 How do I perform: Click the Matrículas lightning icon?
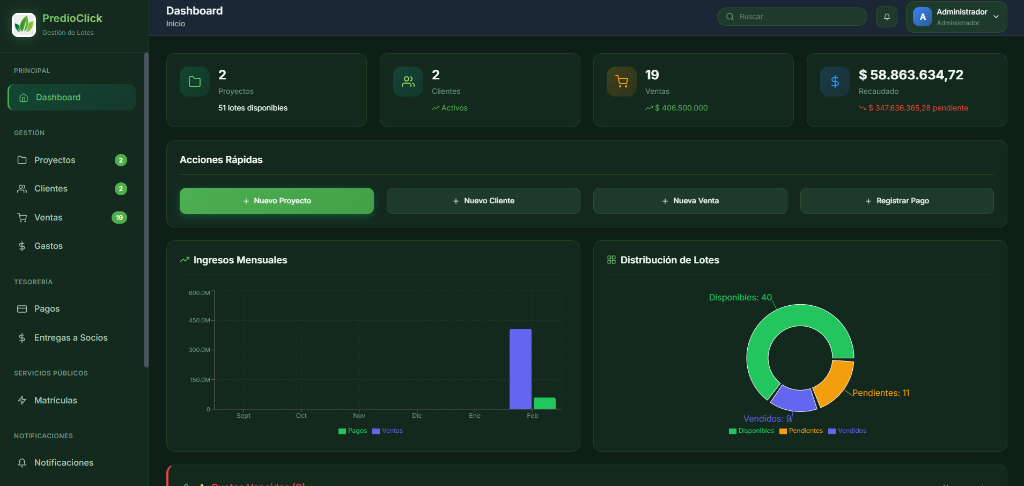[22, 400]
